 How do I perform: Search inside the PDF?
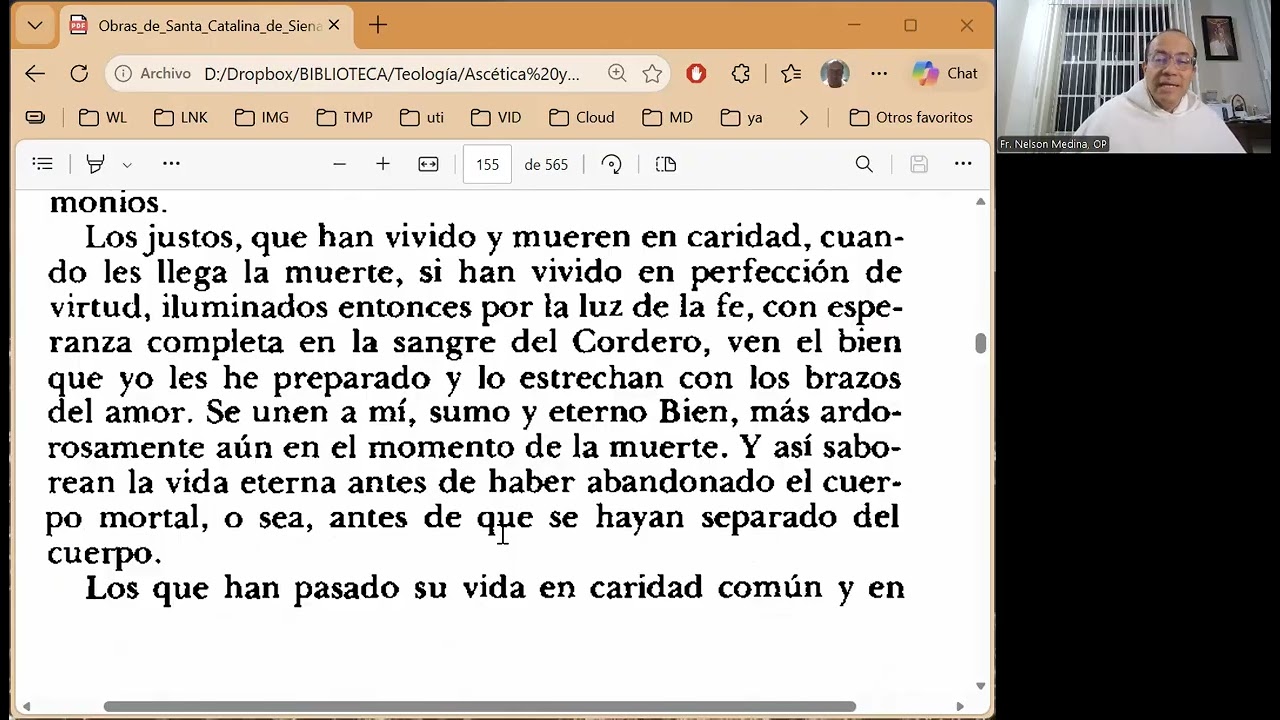point(864,164)
